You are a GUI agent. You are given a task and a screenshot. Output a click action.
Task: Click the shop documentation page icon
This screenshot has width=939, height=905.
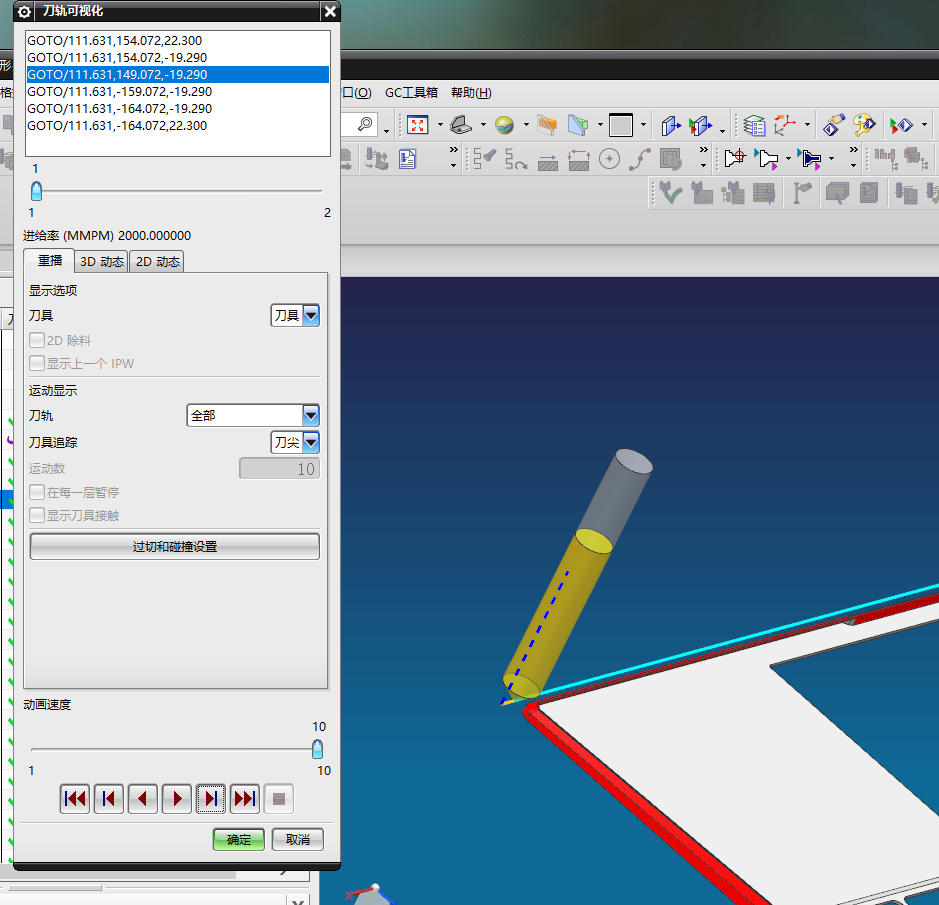408,159
